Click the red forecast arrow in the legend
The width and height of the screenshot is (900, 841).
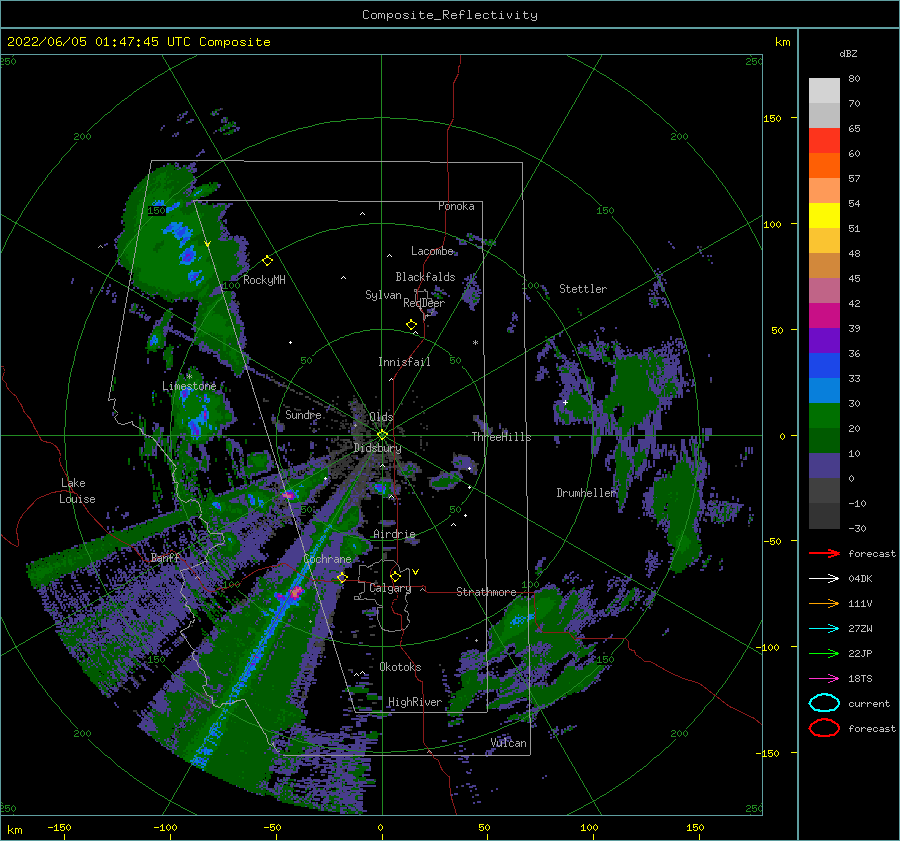pyautogui.click(x=824, y=553)
